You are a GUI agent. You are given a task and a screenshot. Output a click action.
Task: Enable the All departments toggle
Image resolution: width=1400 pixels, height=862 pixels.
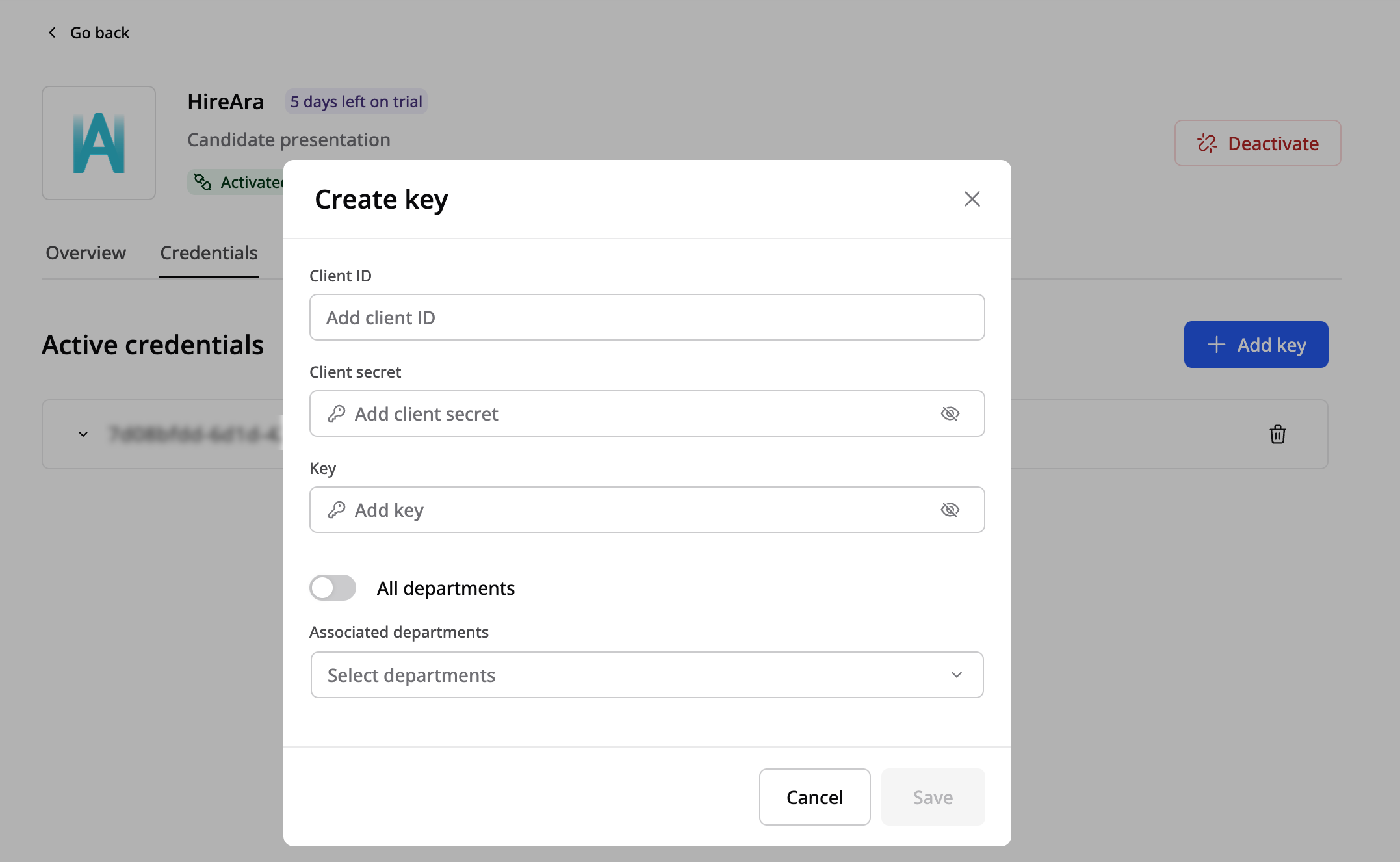coord(333,588)
